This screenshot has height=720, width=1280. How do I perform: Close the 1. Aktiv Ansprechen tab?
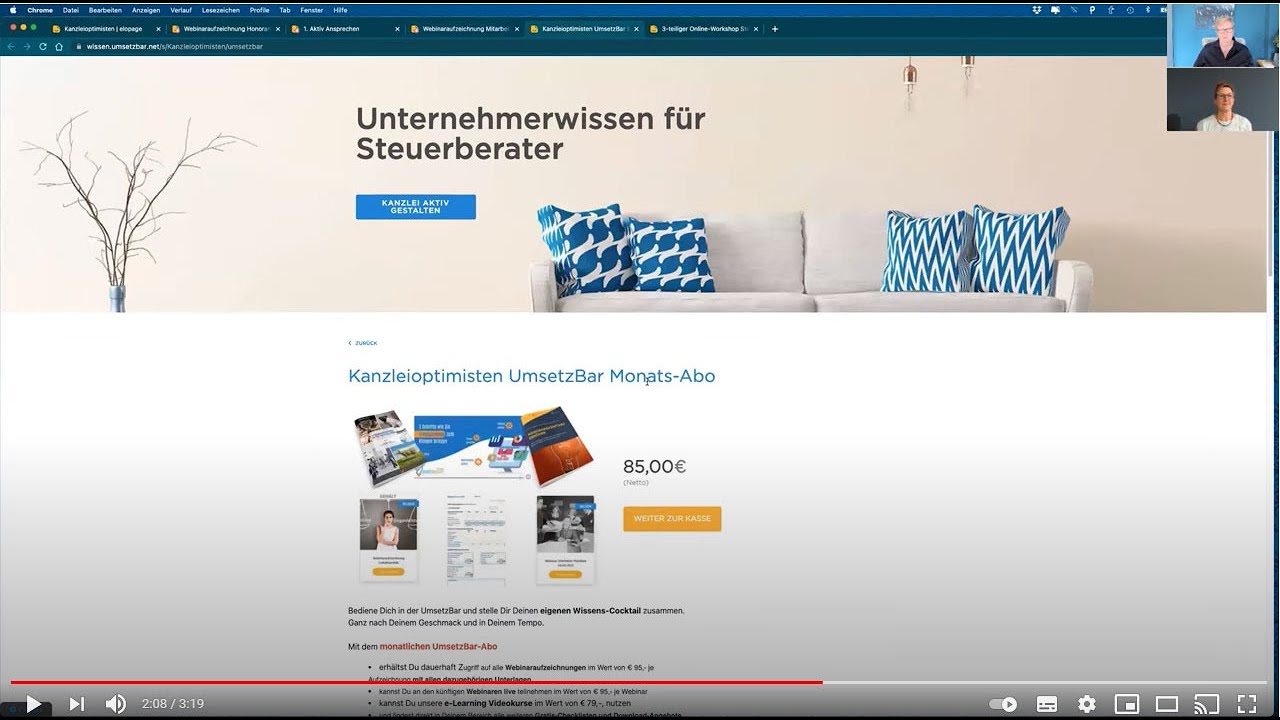click(x=397, y=29)
